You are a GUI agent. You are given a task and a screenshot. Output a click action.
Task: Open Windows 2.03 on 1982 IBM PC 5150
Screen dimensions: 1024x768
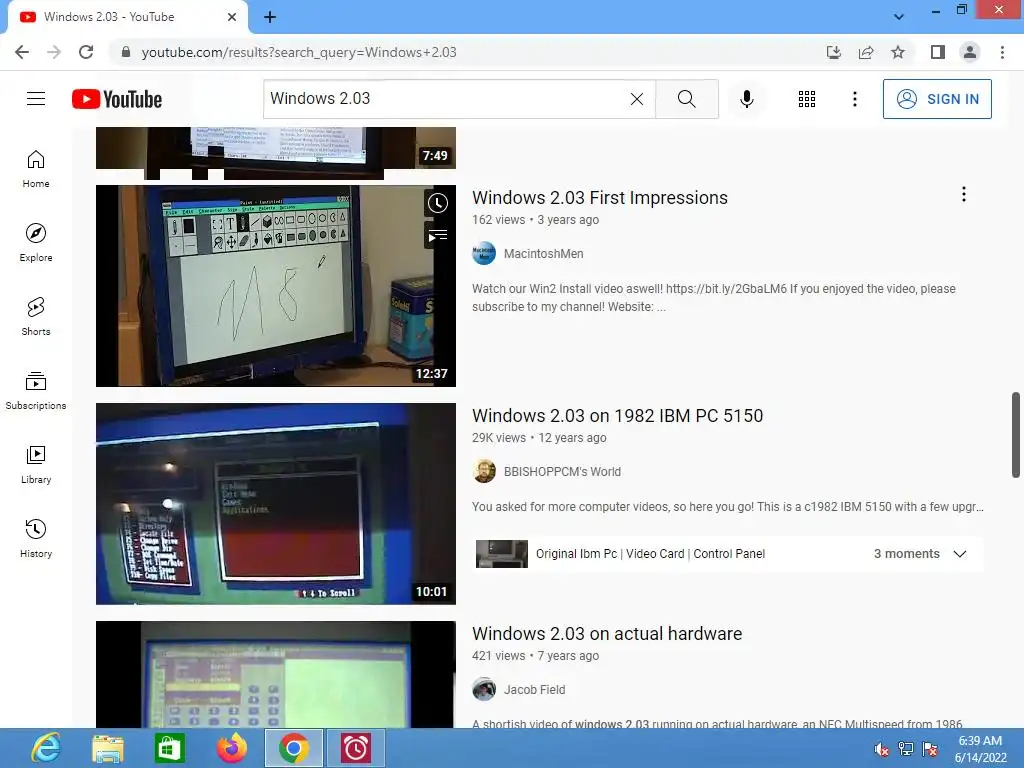click(x=617, y=416)
